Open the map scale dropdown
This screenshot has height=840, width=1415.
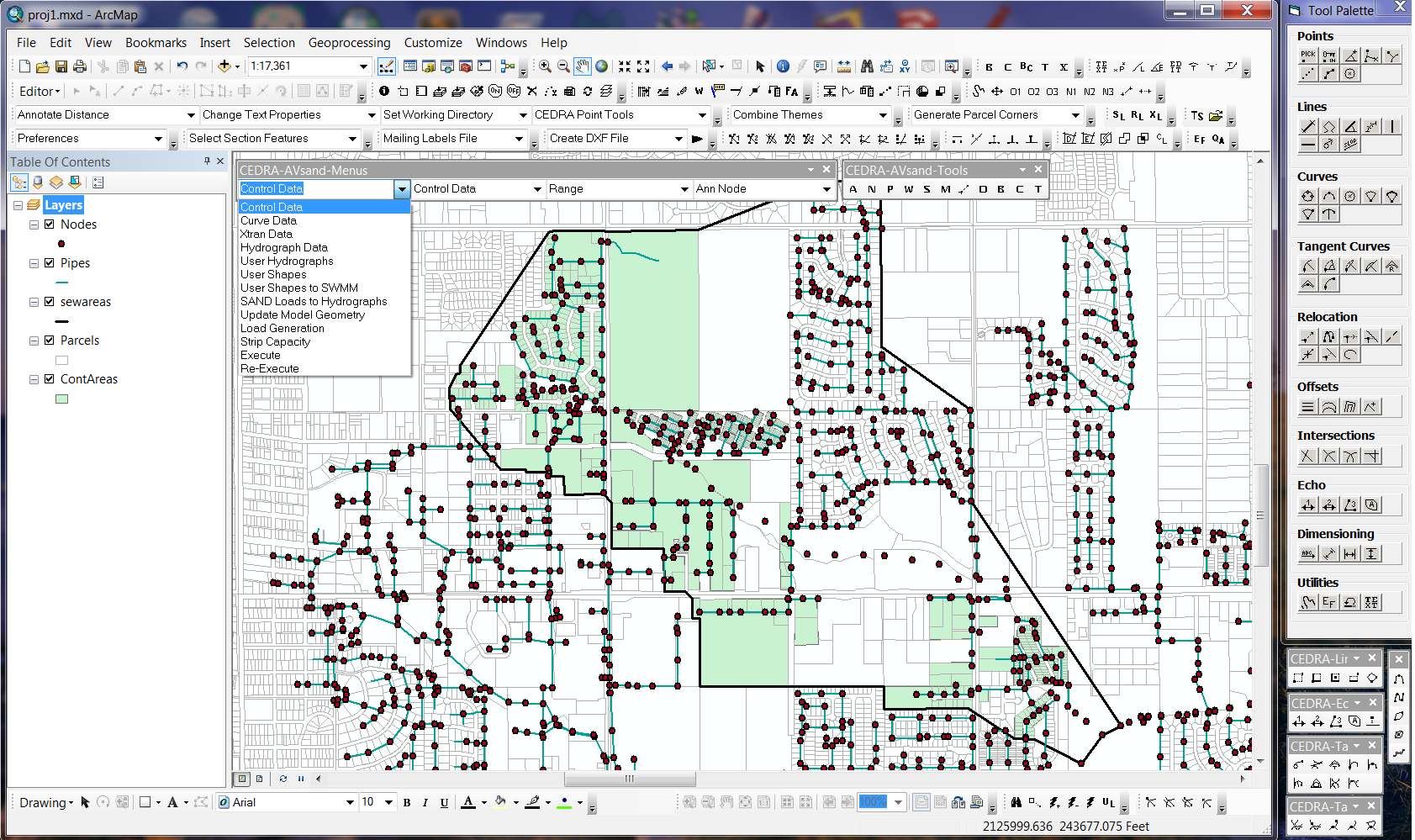click(x=363, y=66)
